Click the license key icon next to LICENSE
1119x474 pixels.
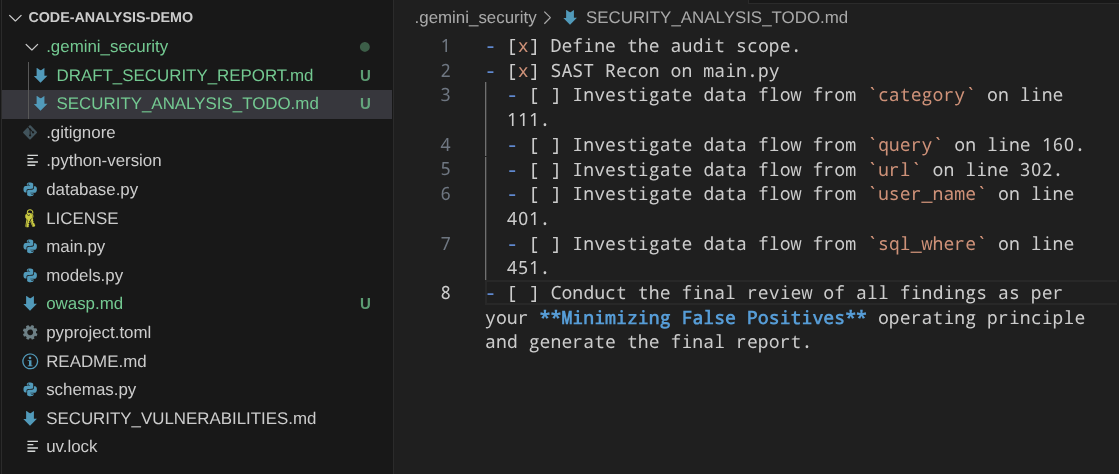30,218
